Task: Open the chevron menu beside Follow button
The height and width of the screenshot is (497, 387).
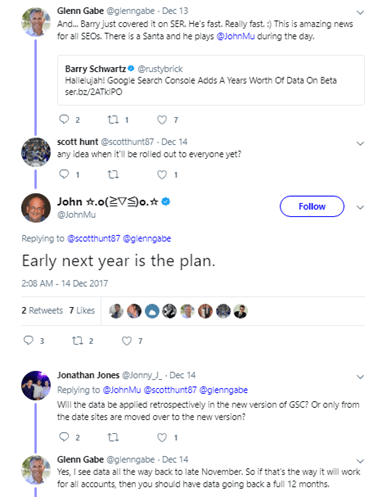Action: (360, 207)
